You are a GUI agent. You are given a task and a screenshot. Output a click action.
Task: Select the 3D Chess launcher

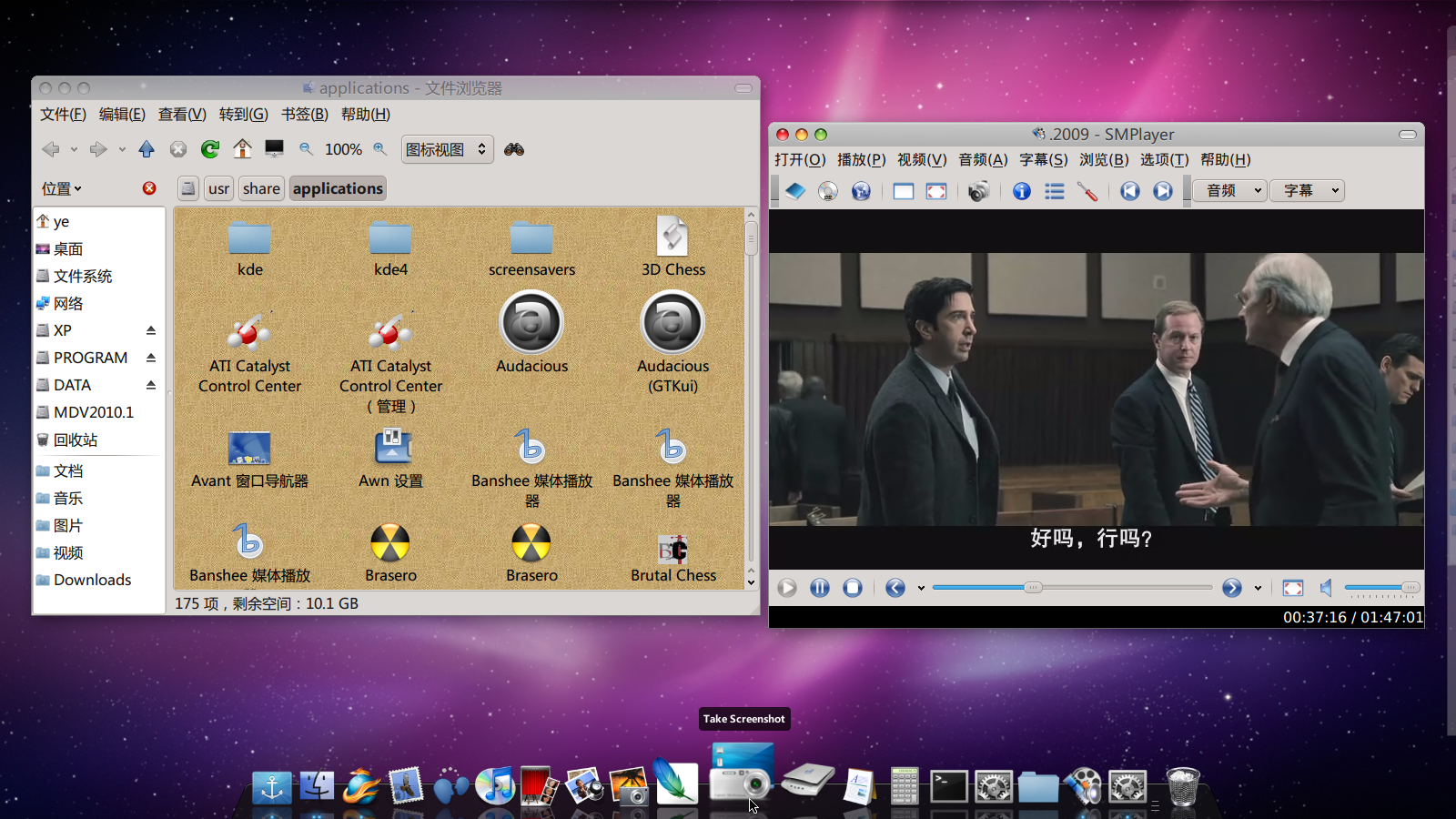[673, 247]
